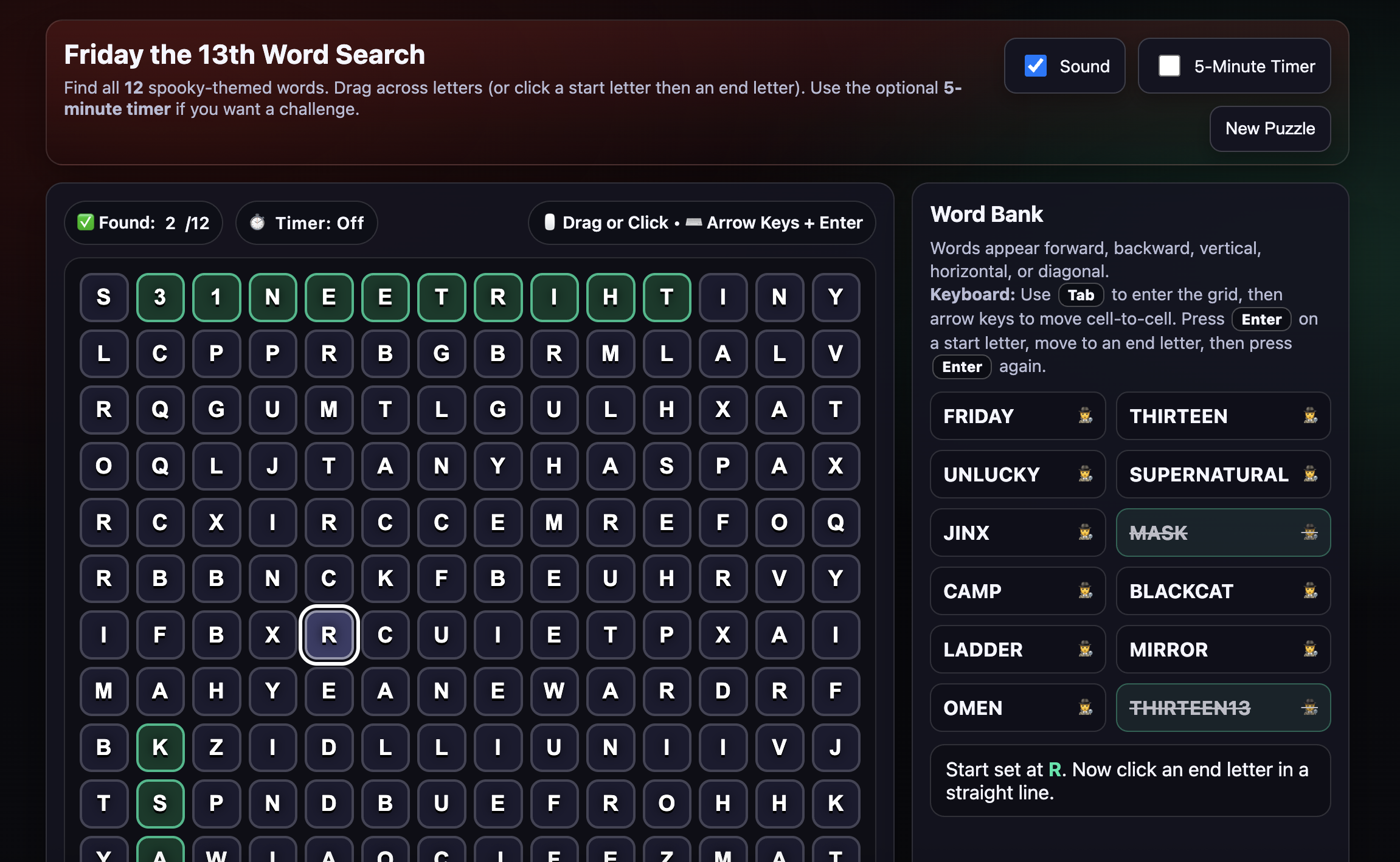Click the J cell ending the B K Z row
The height and width of the screenshot is (862, 1400).
point(836,747)
